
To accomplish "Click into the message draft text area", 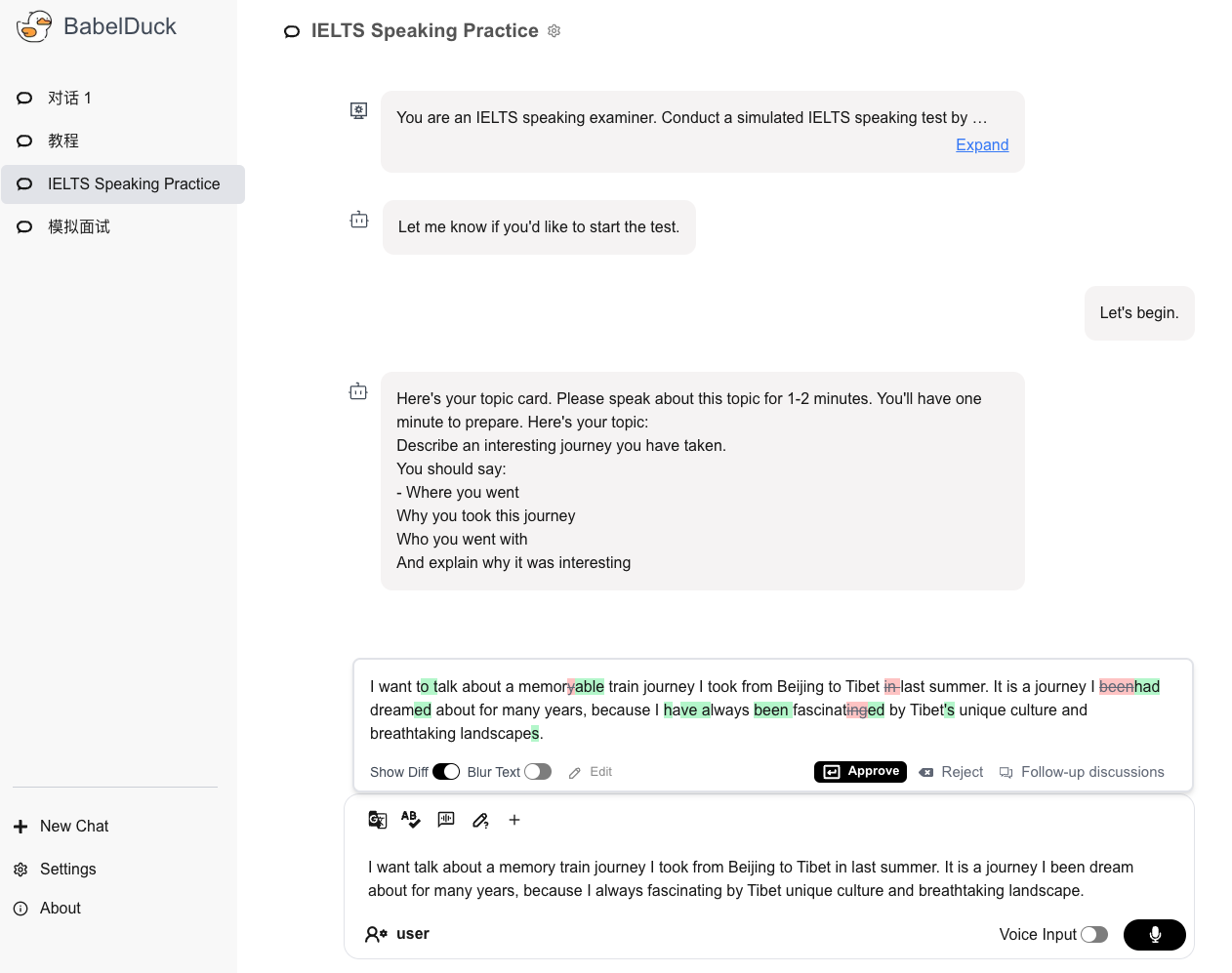I will (750, 878).
